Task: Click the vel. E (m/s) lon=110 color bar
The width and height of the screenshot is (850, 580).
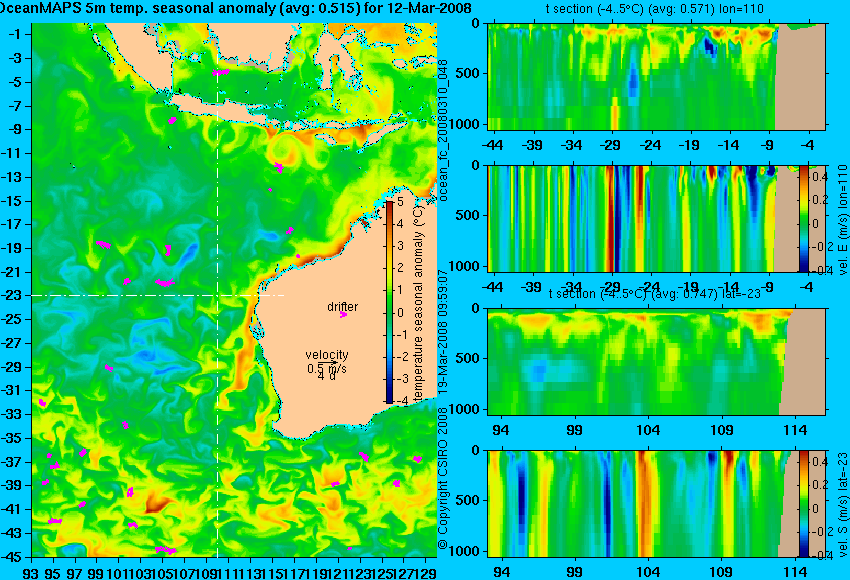Action: (x=803, y=218)
